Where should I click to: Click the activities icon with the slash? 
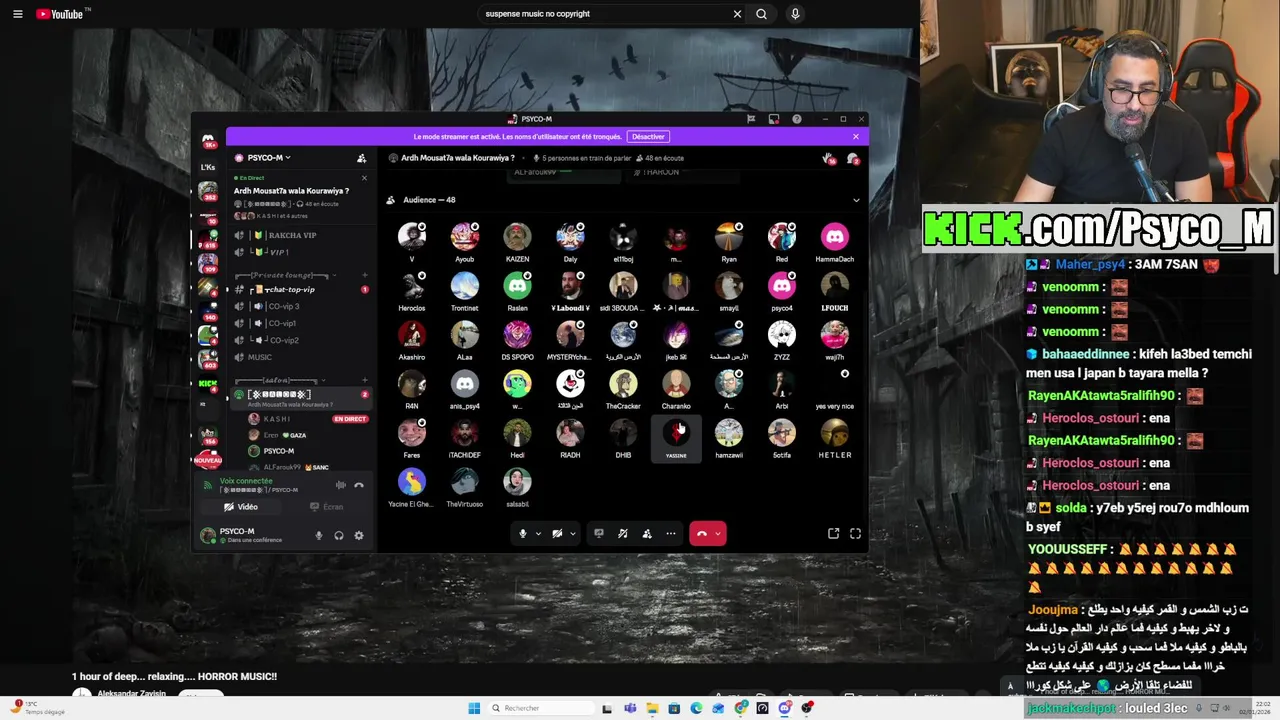tap(623, 534)
